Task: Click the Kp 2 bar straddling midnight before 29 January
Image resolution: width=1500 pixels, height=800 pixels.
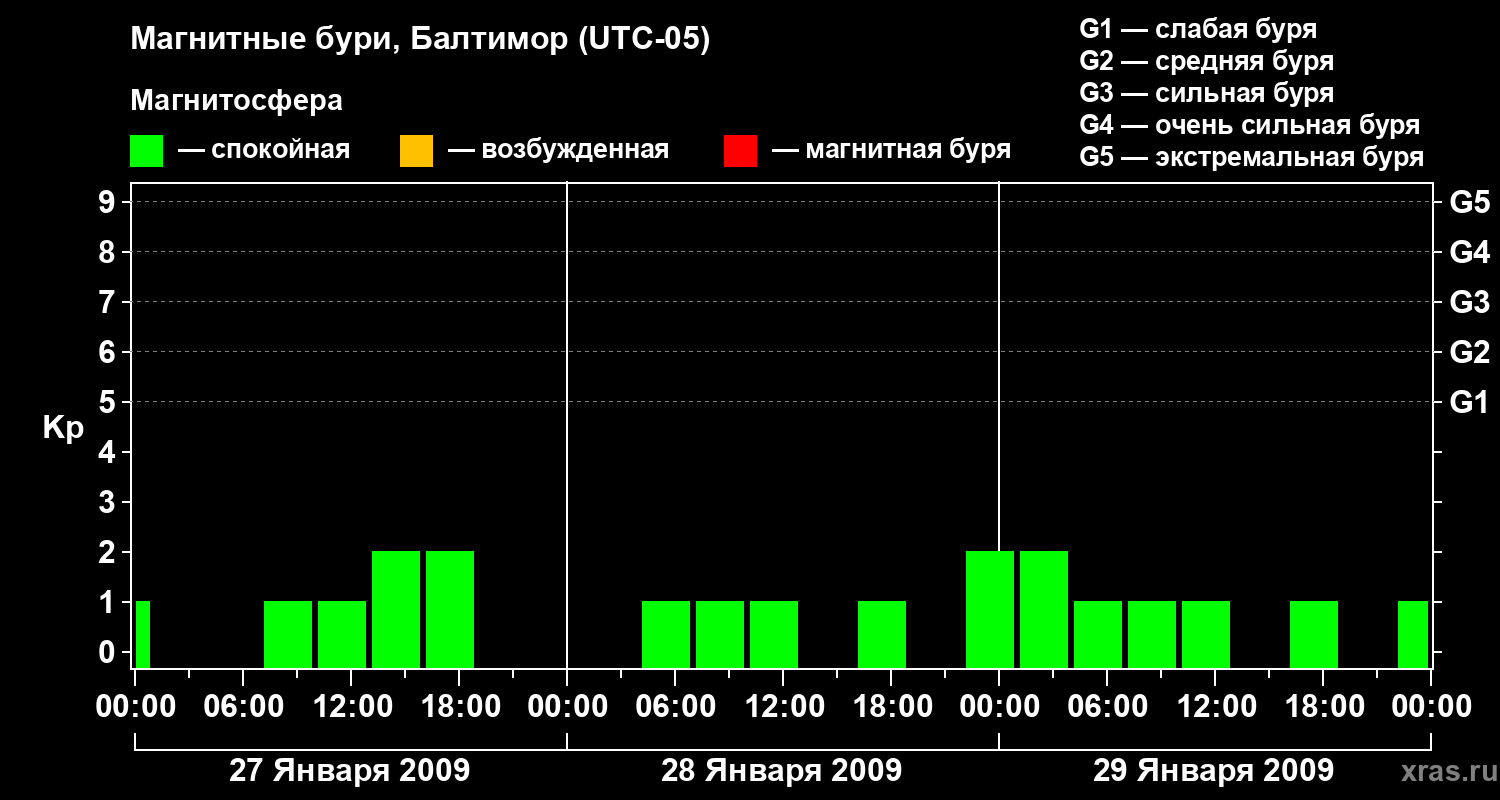Action: (x=990, y=609)
